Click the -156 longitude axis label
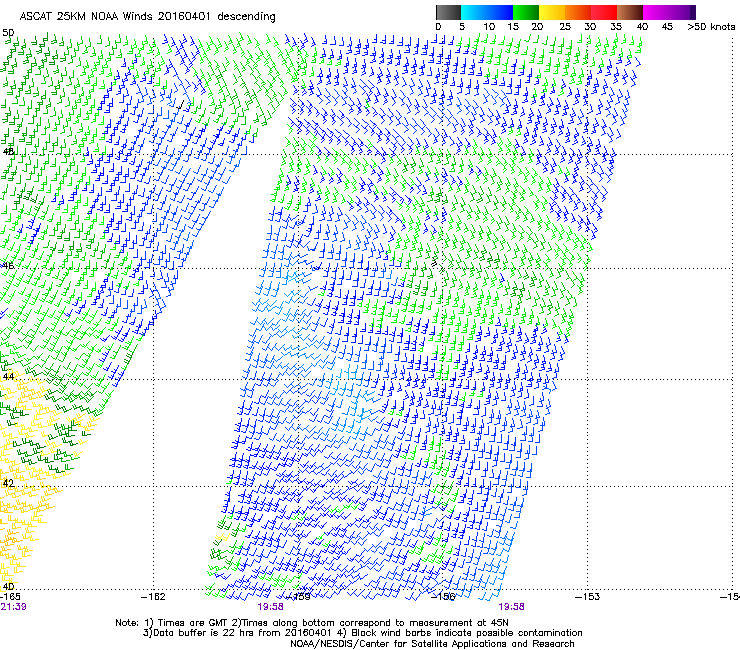The image size is (740, 650). [443, 597]
